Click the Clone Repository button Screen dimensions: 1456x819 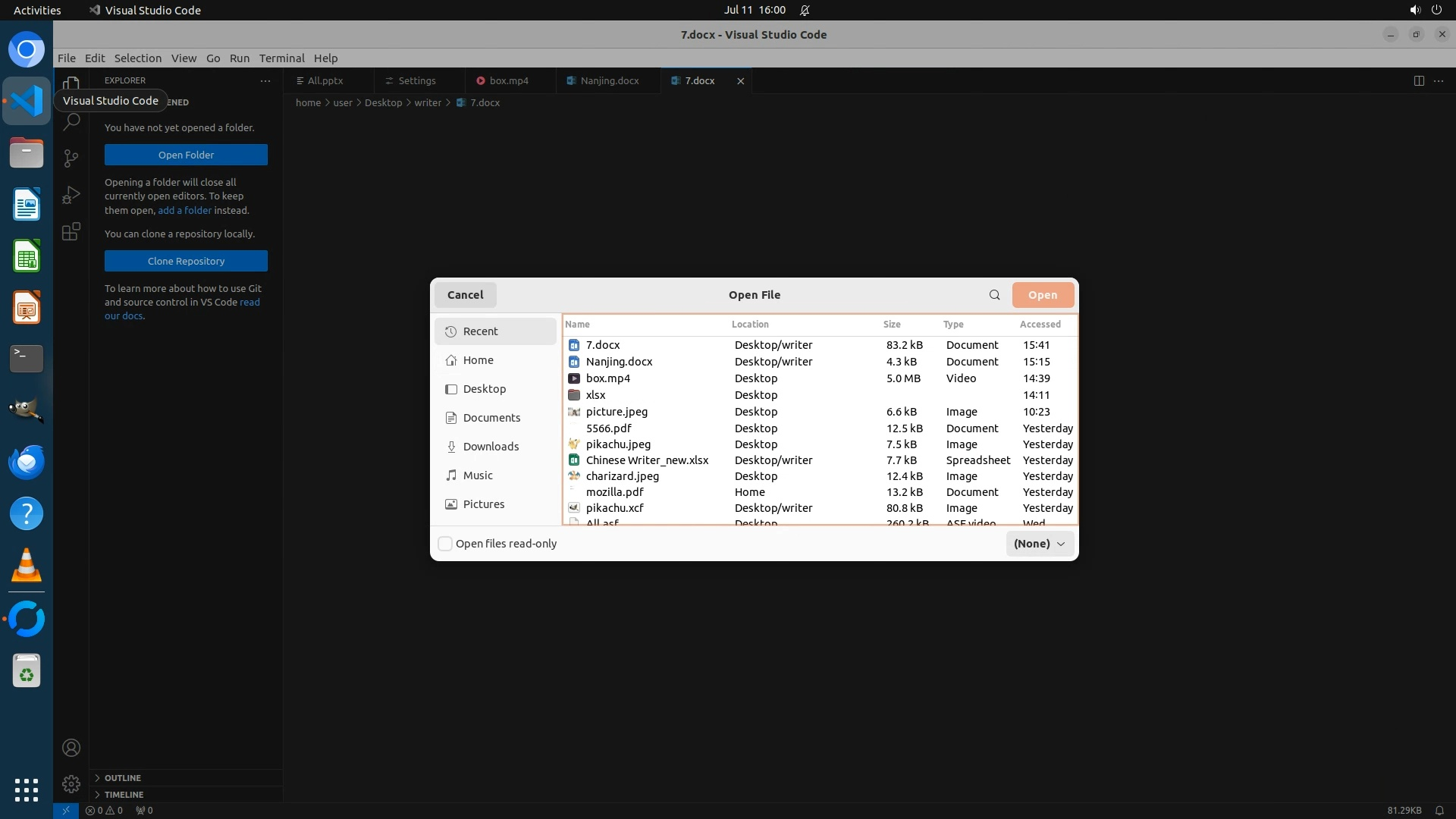click(186, 261)
